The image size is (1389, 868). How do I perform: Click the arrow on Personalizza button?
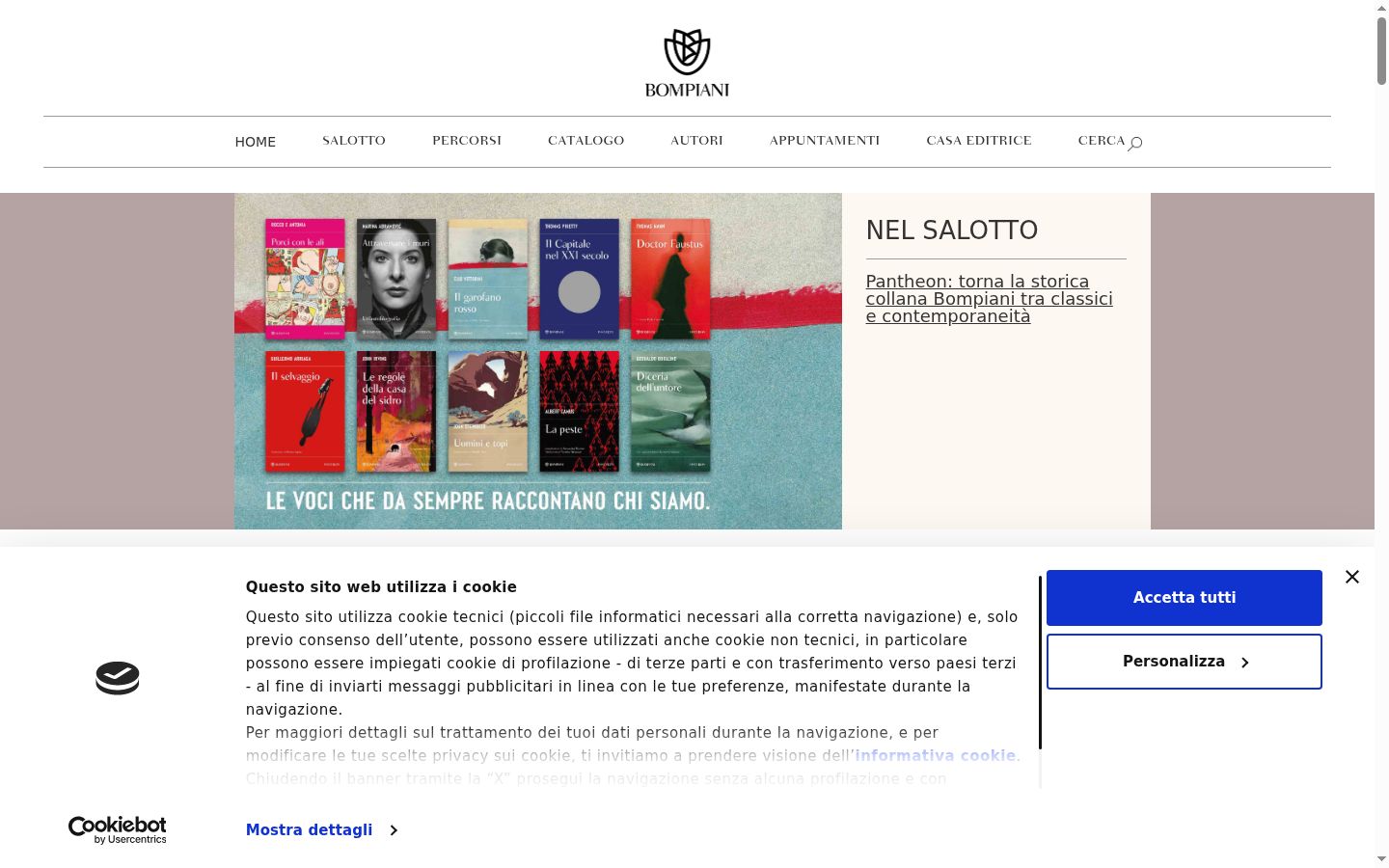click(x=1245, y=663)
